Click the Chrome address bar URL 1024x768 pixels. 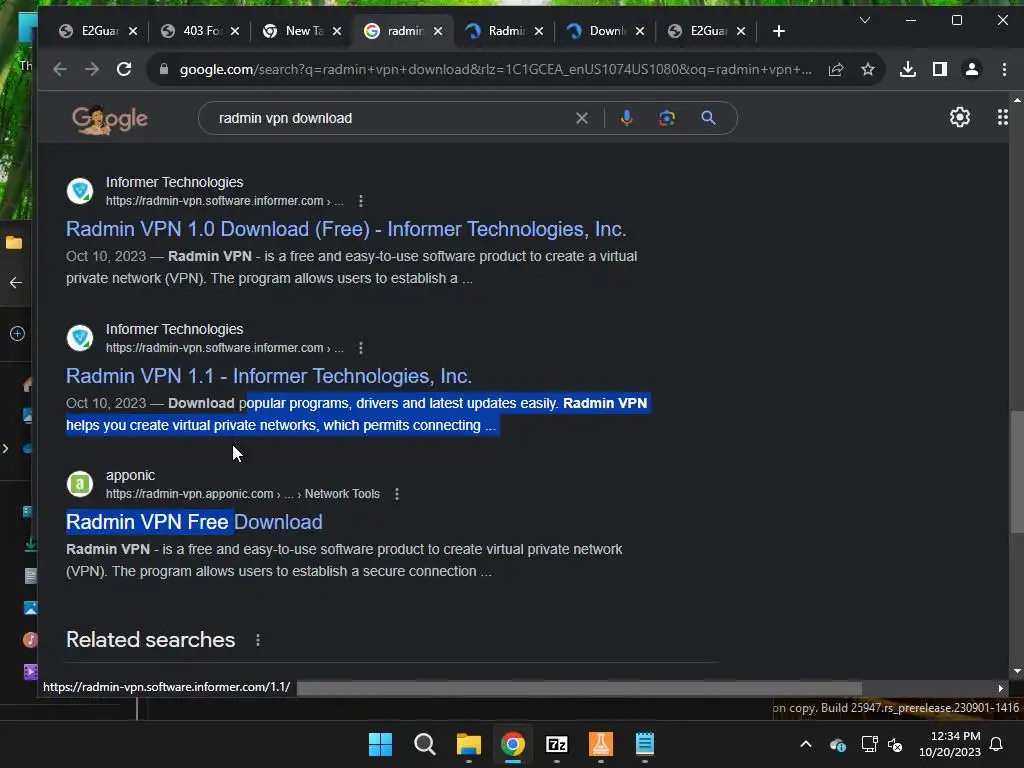pyautogui.click(x=495, y=69)
